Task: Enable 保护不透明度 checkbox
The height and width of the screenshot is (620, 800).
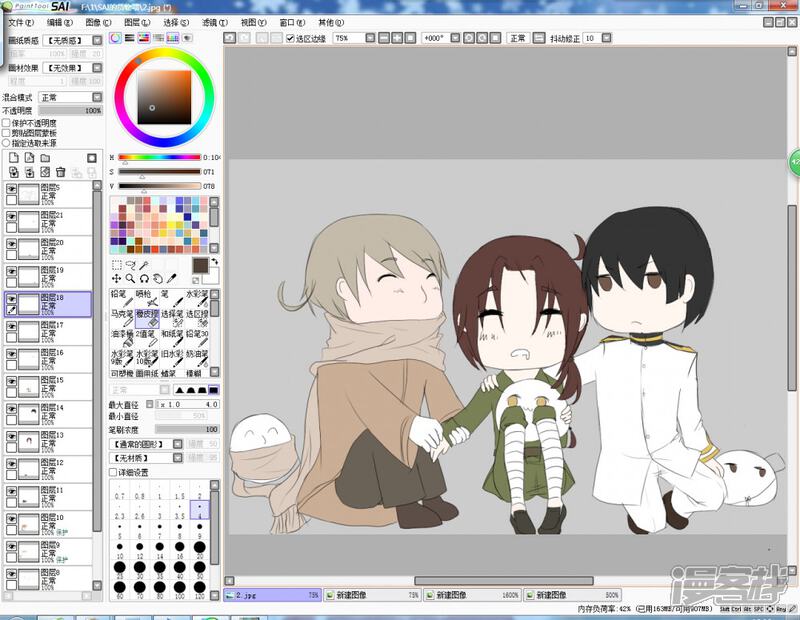Action: click(6, 122)
